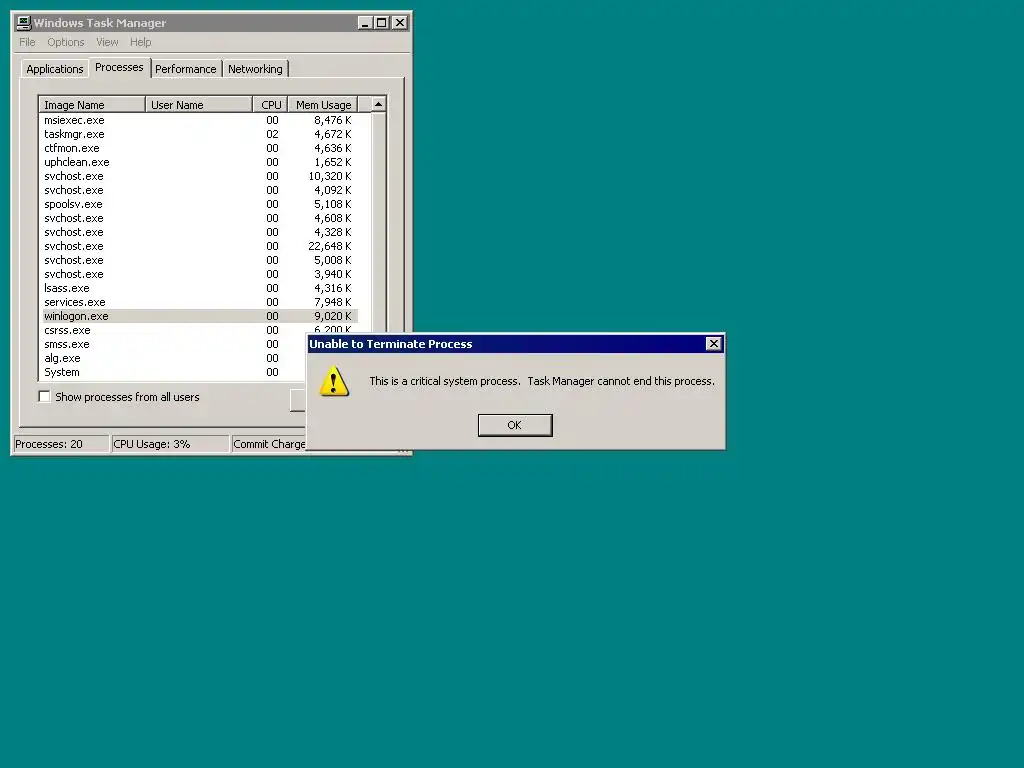
Task: Sort by Image Name column header
Action: [92, 104]
